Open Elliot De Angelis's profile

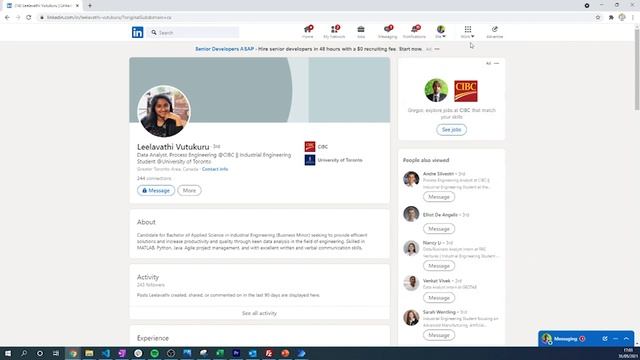[x=440, y=215]
